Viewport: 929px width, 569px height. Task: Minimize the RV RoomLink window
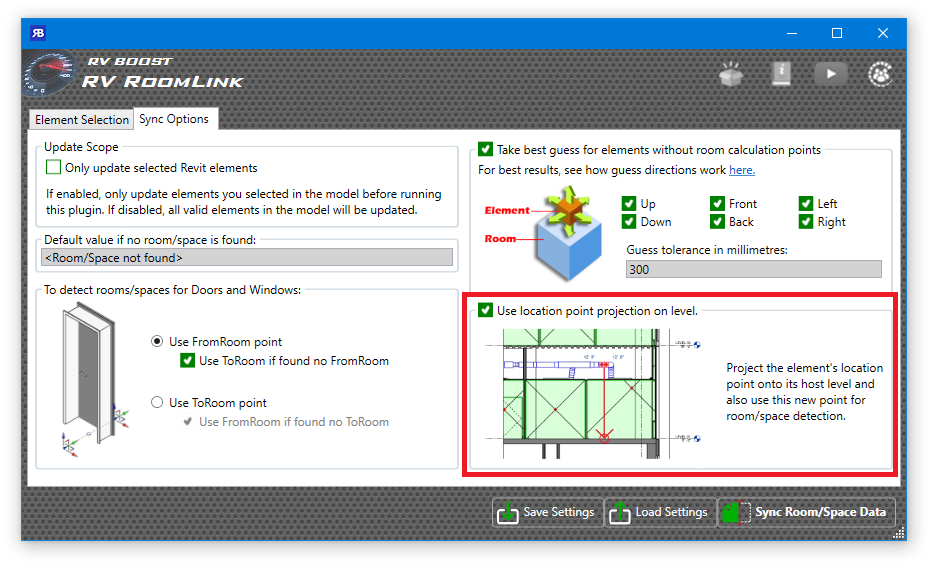(x=792, y=33)
